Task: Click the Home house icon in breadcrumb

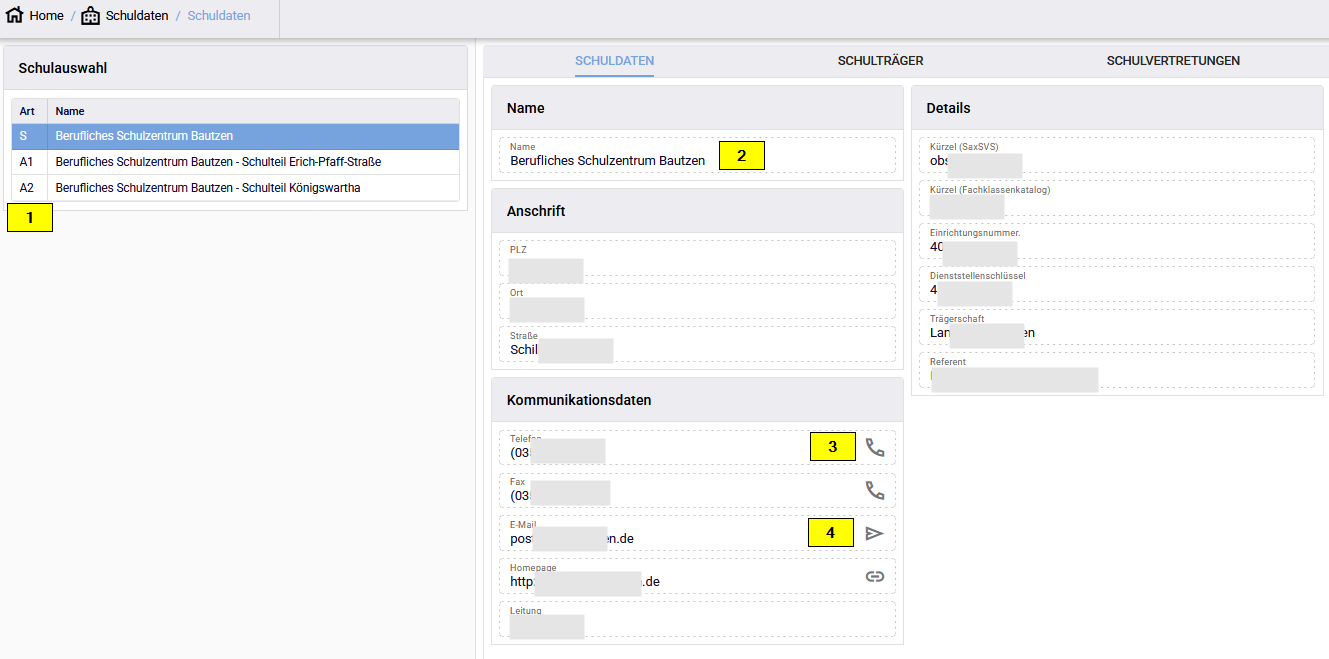Action: (15, 16)
